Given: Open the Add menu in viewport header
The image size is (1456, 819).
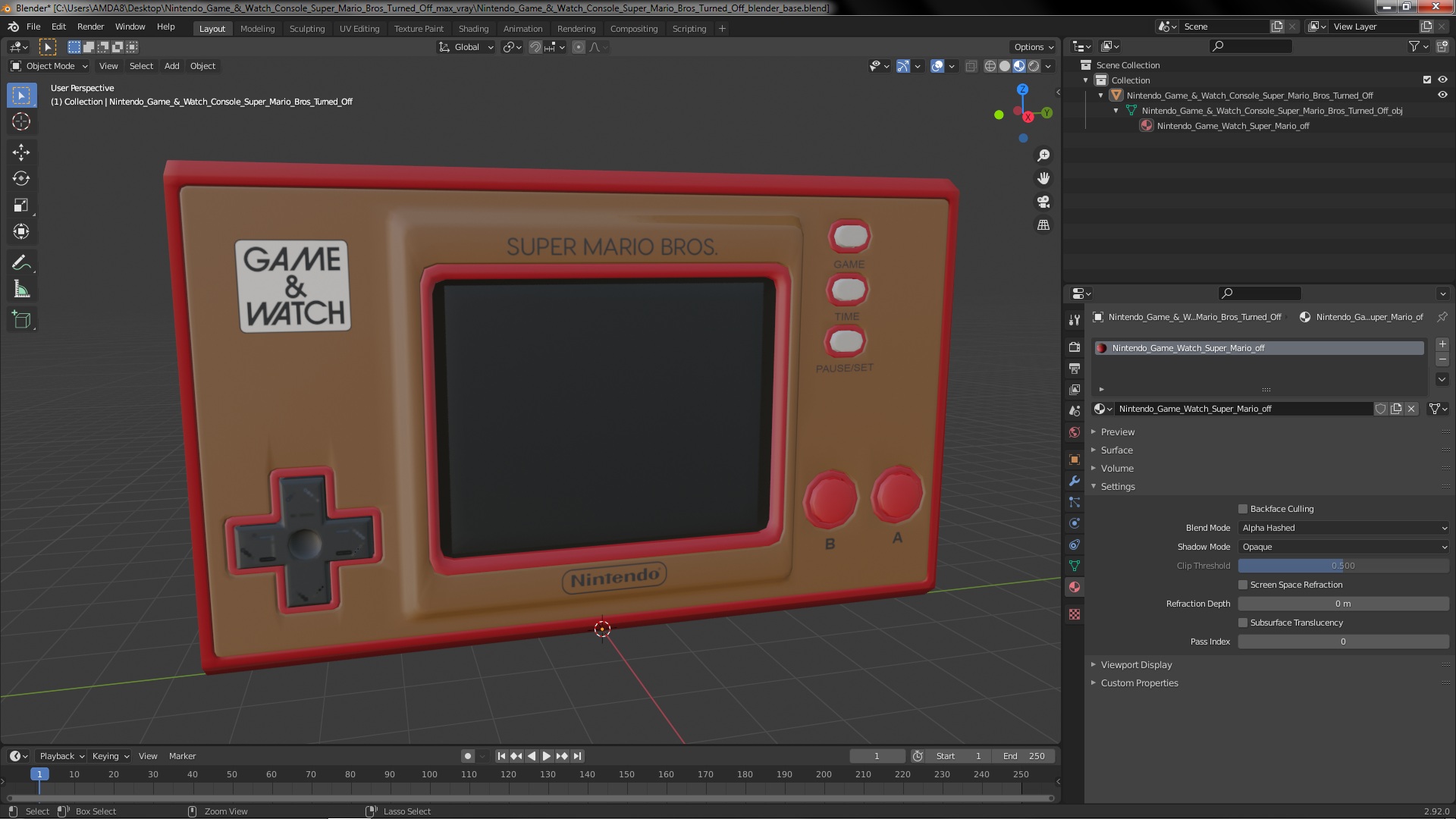Looking at the screenshot, I should tap(171, 66).
